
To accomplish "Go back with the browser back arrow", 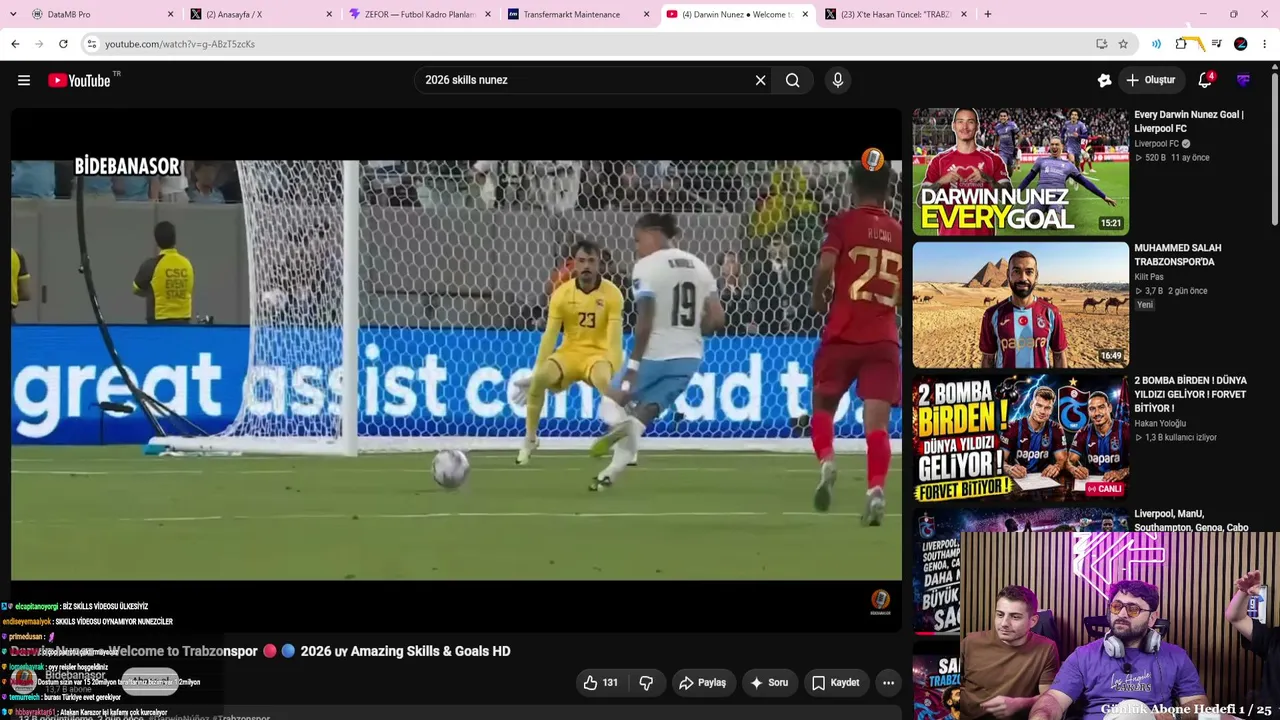I will coord(15,44).
